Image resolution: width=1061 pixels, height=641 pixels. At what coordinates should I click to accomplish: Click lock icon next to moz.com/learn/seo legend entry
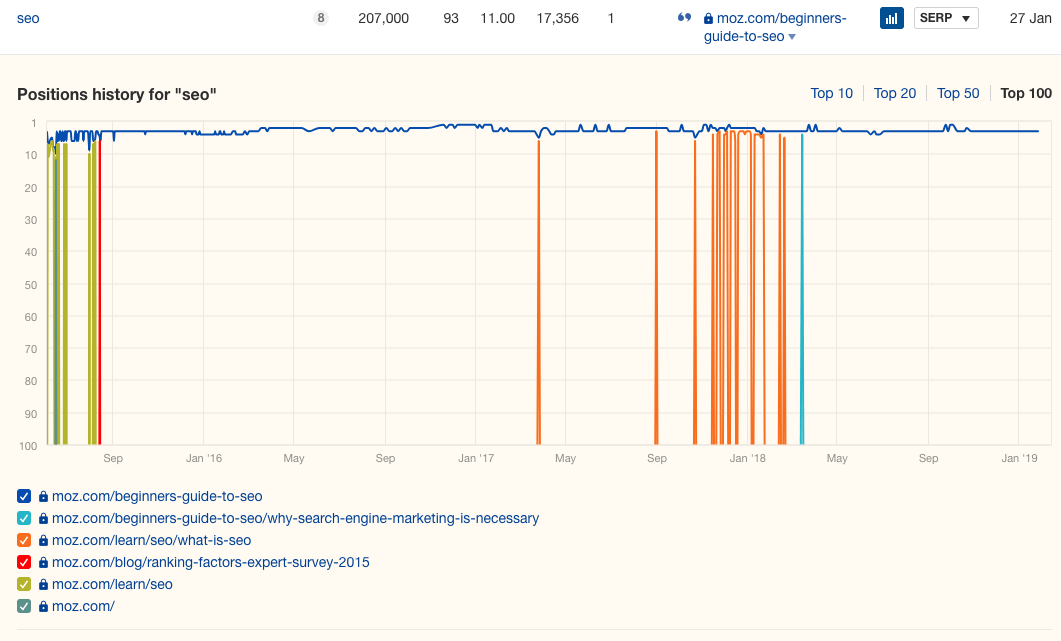click(x=43, y=585)
